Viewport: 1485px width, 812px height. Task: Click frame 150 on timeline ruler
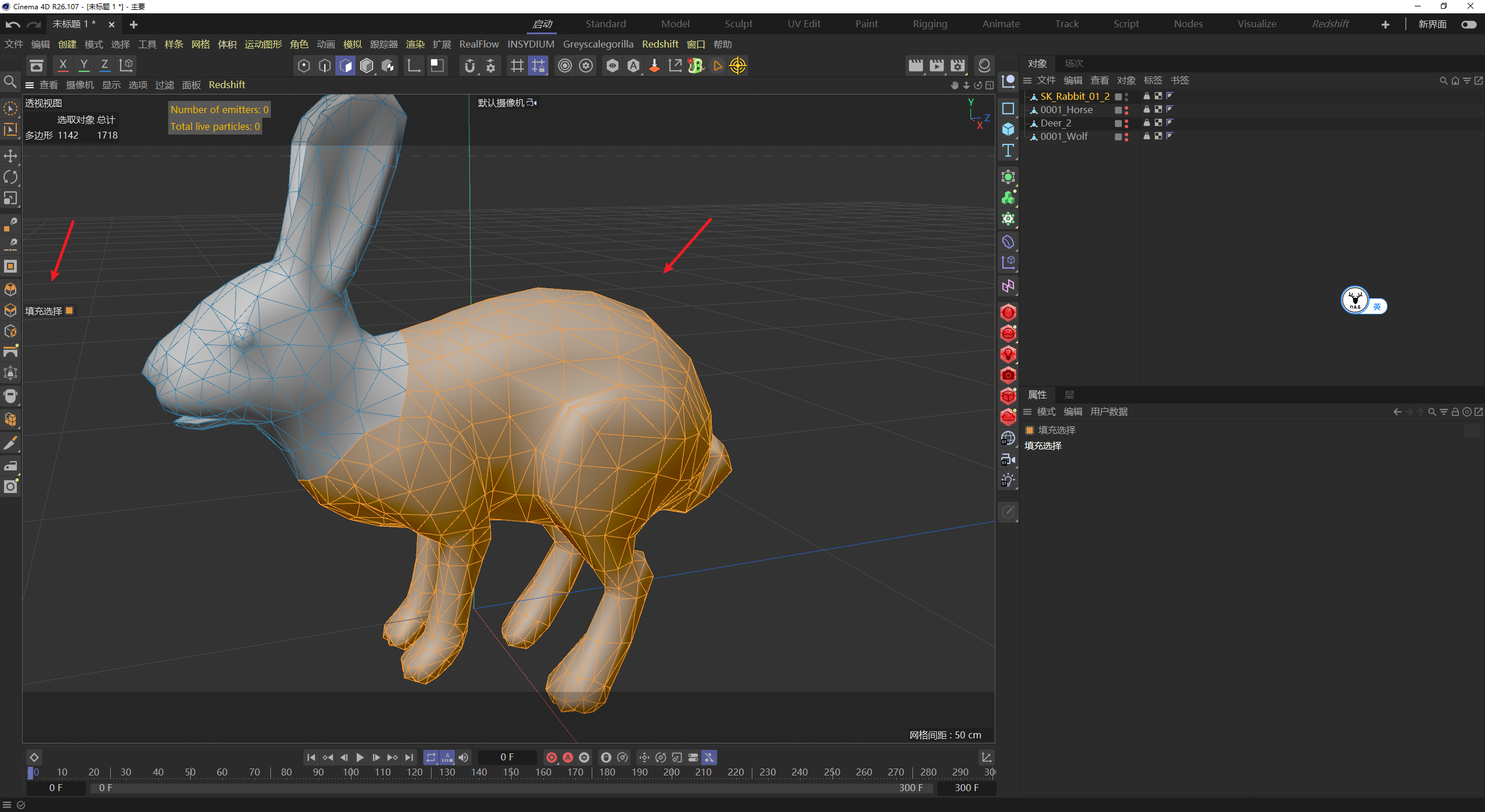tap(511, 773)
